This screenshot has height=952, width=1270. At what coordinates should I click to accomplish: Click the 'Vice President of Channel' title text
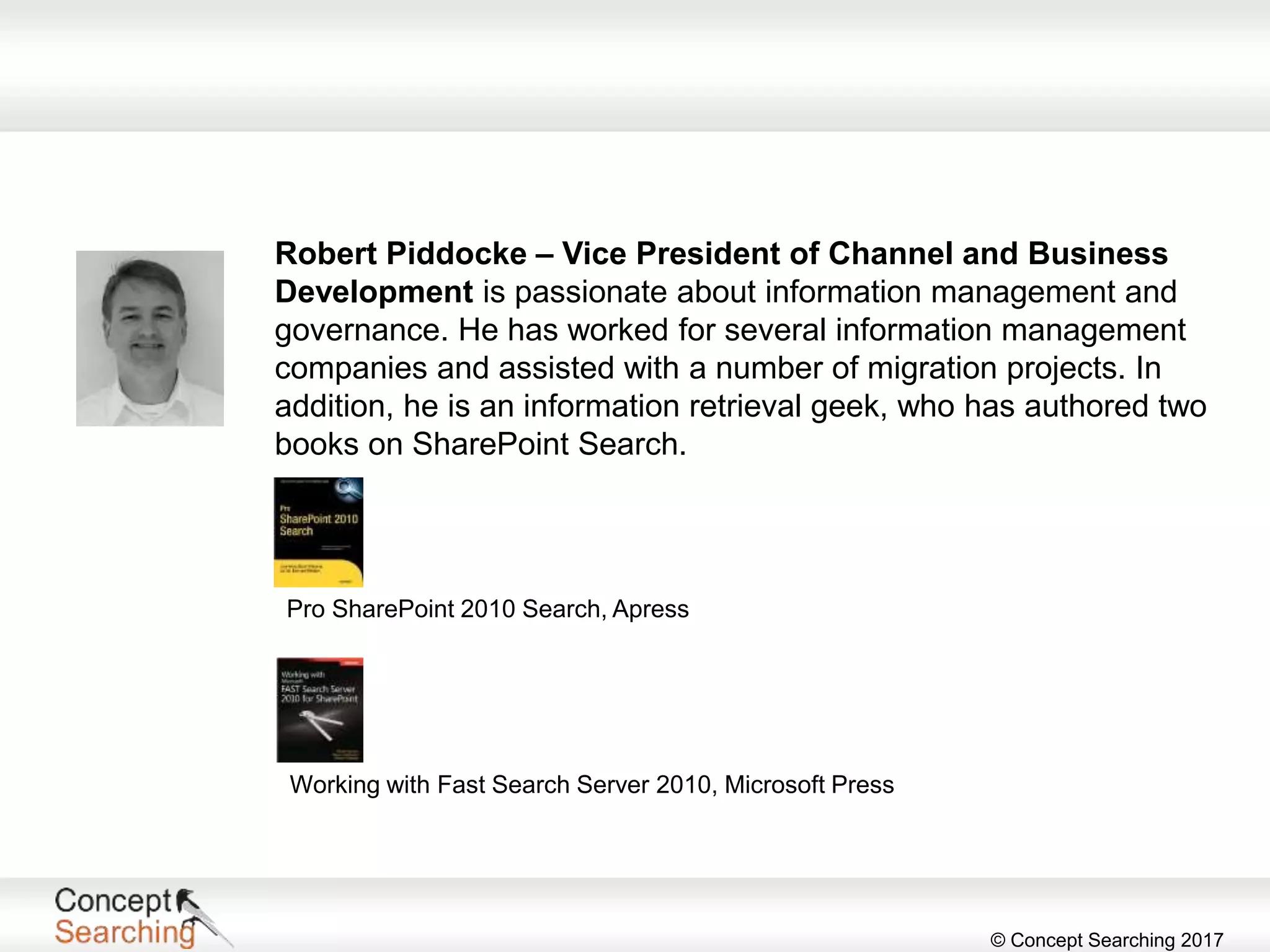coord(757,254)
